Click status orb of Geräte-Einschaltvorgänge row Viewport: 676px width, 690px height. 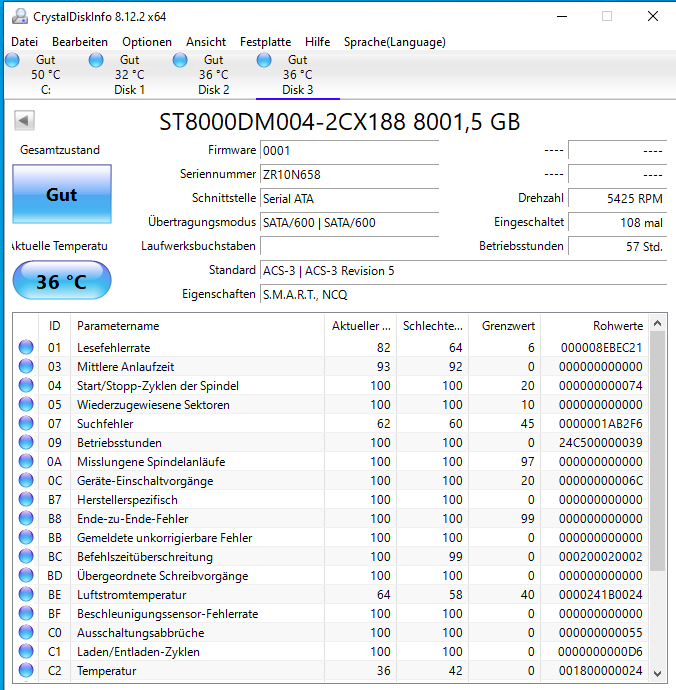(26, 480)
